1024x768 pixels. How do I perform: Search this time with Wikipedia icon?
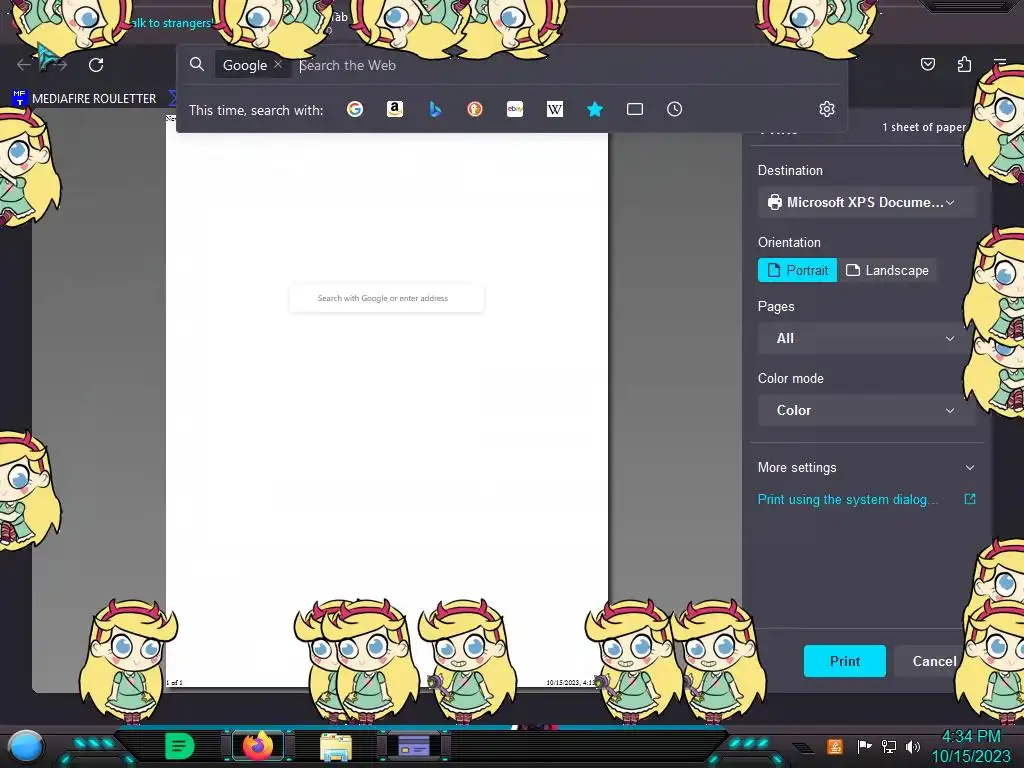point(554,109)
